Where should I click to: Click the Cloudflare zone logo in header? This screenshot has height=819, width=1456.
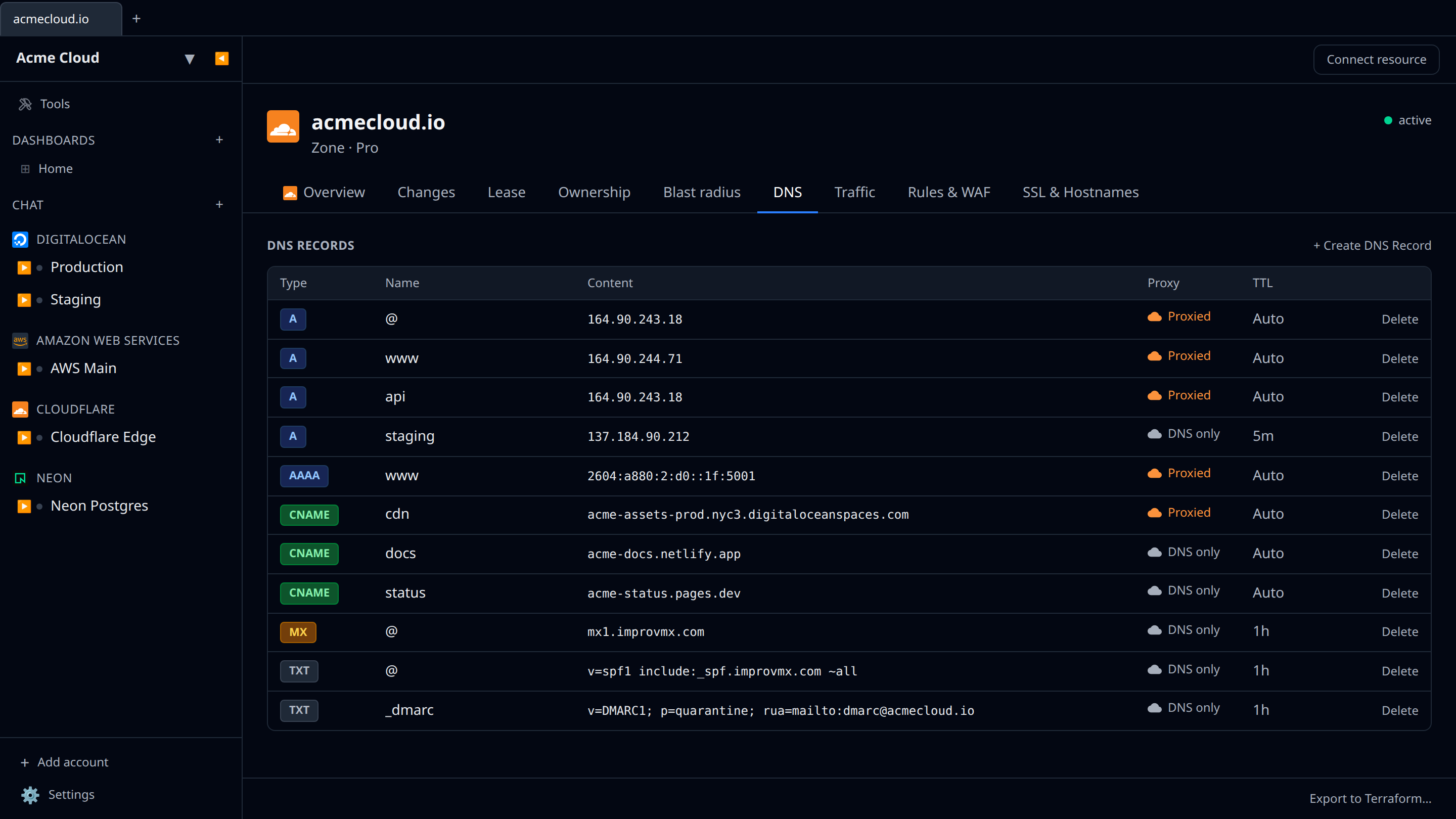(283, 126)
